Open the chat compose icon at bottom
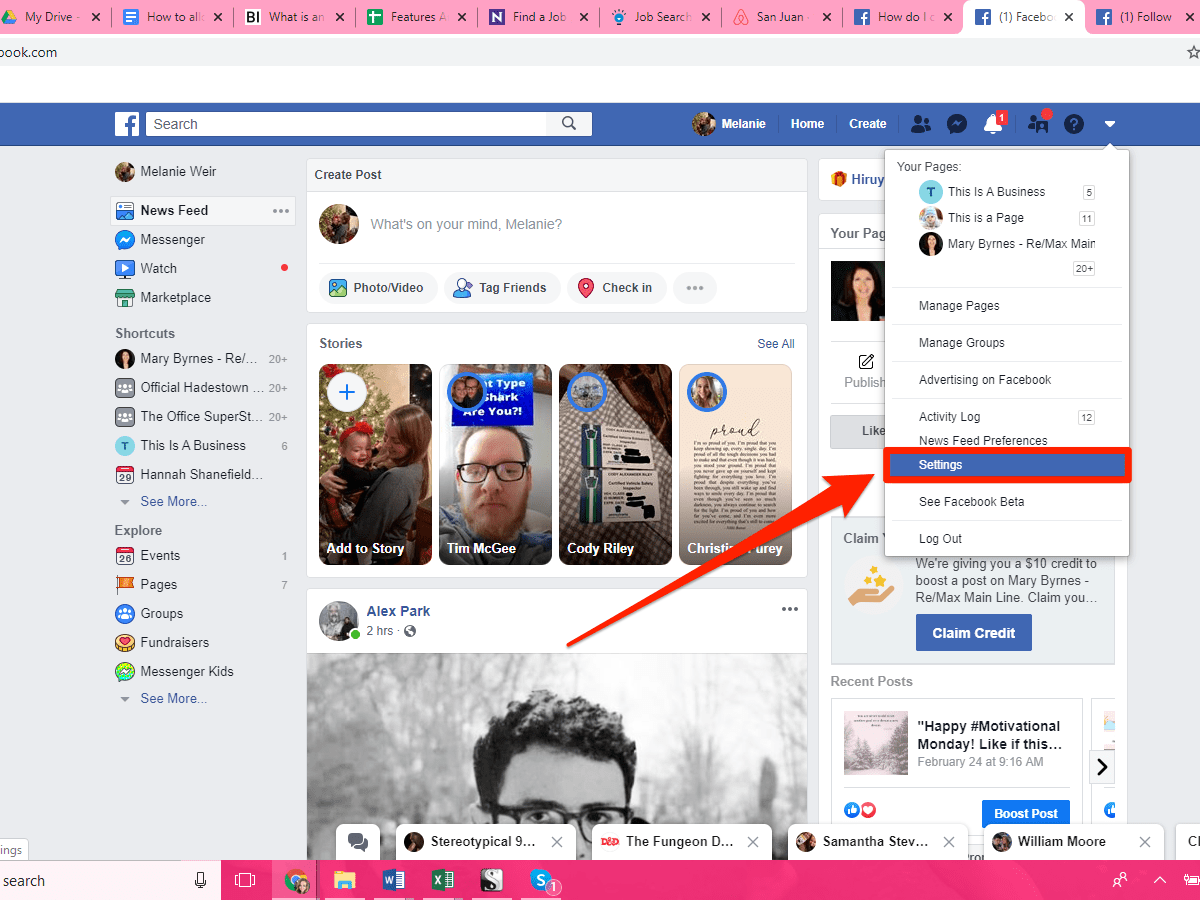This screenshot has height=900, width=1200. (x=358, y=842)
